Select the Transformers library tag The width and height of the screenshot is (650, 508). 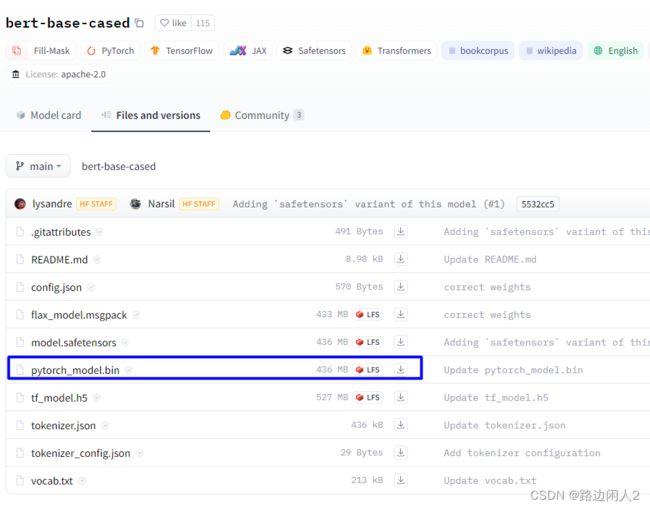[x=396, y=51]
